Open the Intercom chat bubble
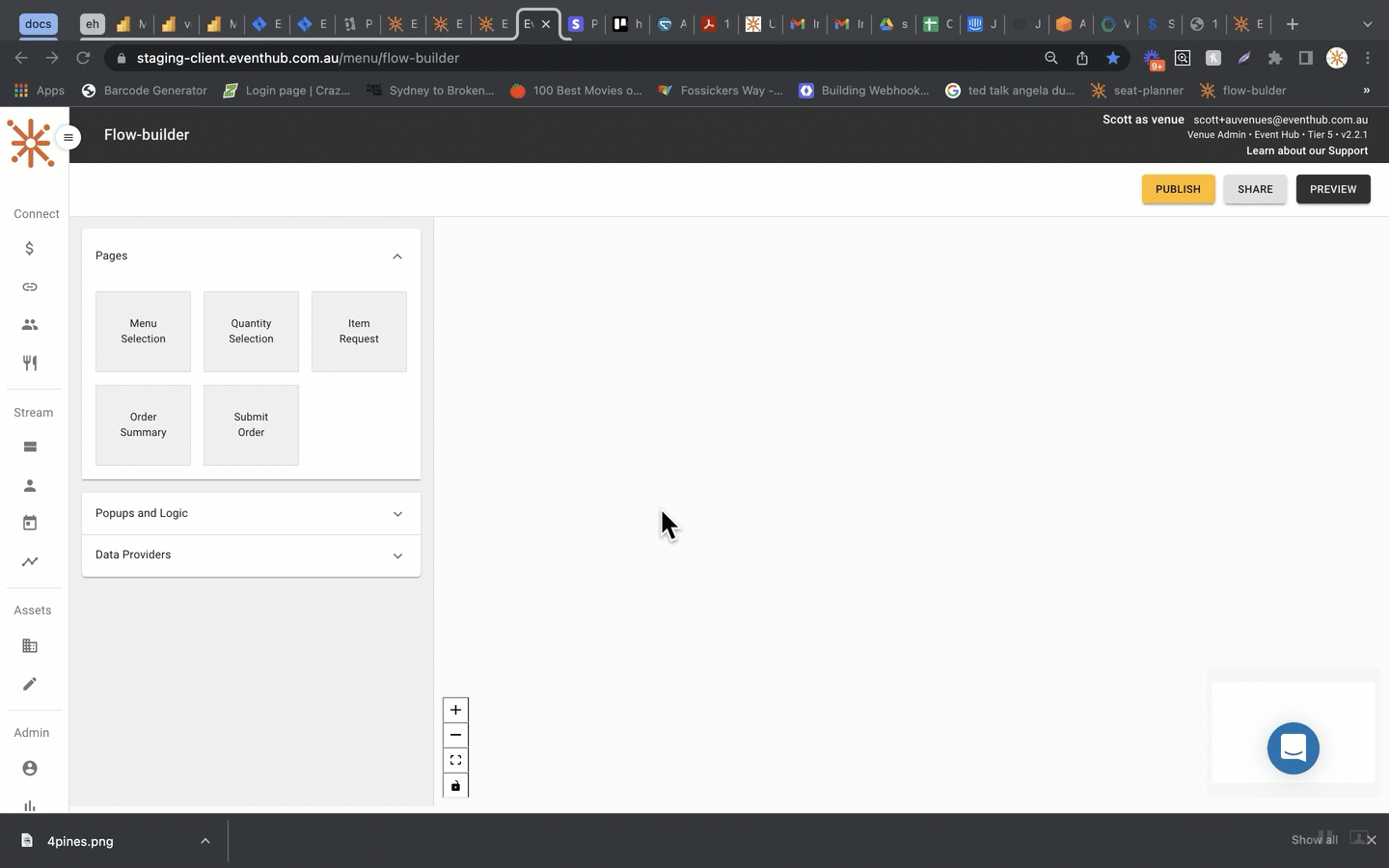Image resolution: width=1389 pixels, height=868 pixels. pos(1293,748)
